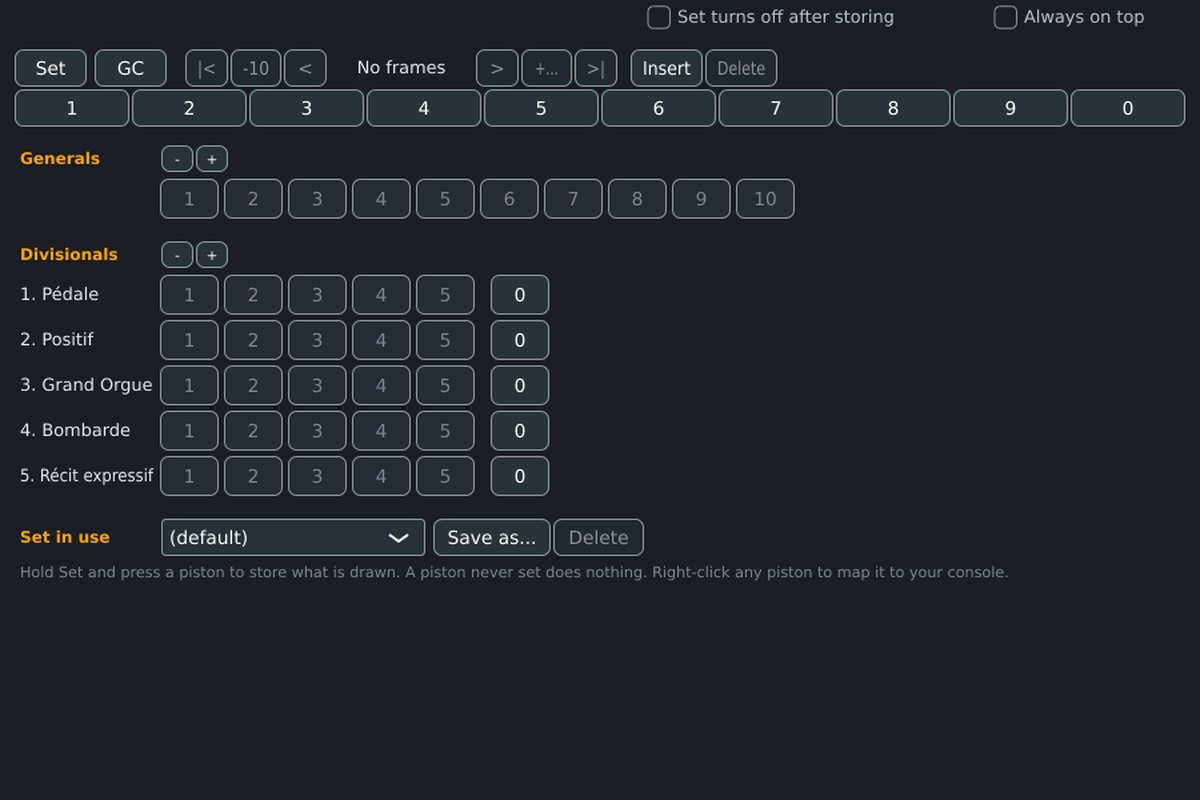Select wide numeric piston 5
The width and height of the screenshot is (1200, 800).
[541, 108]
